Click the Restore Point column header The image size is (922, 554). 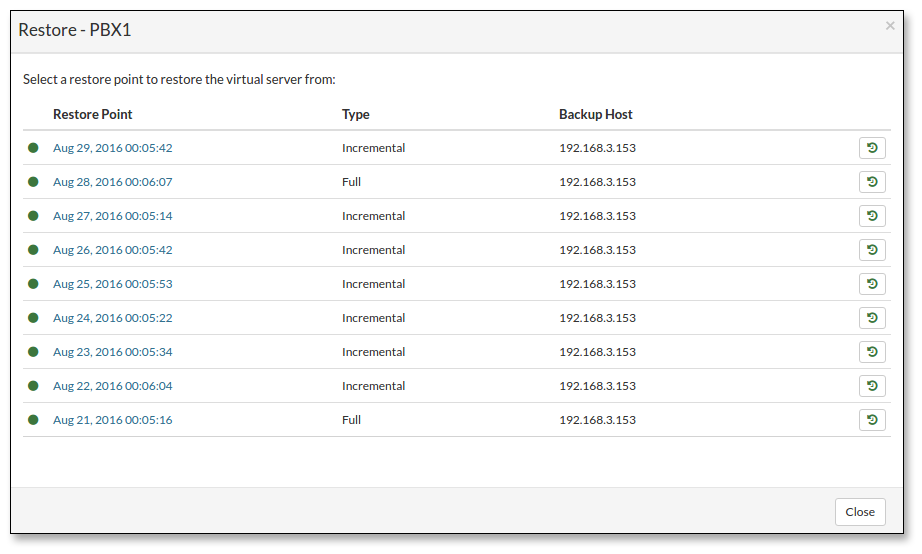click(x=93, y=114)
